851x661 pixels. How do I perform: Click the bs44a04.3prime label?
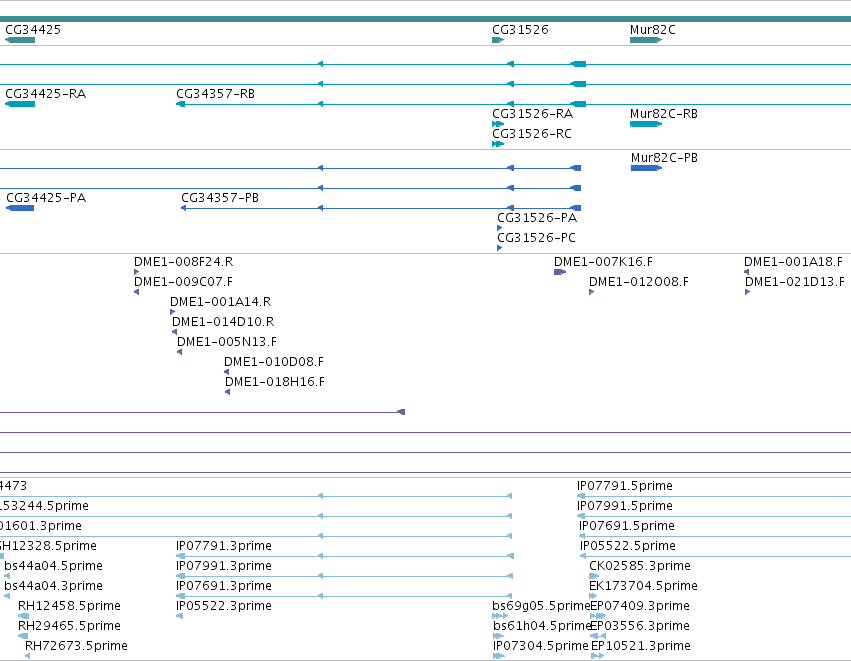tap(53, 586)
